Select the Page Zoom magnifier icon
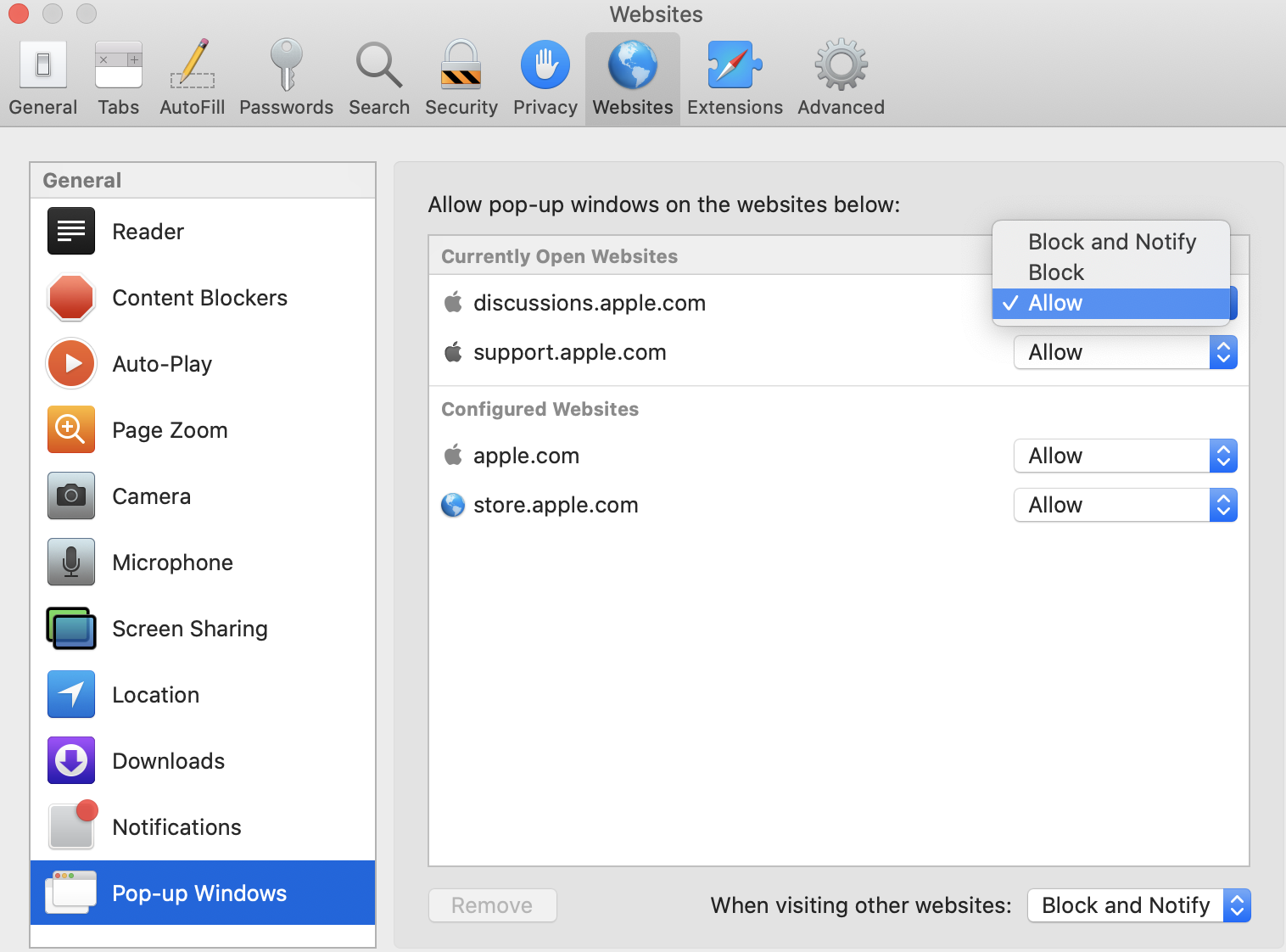The height and width of the screenshot is (952, 1286). pos(71,429)
